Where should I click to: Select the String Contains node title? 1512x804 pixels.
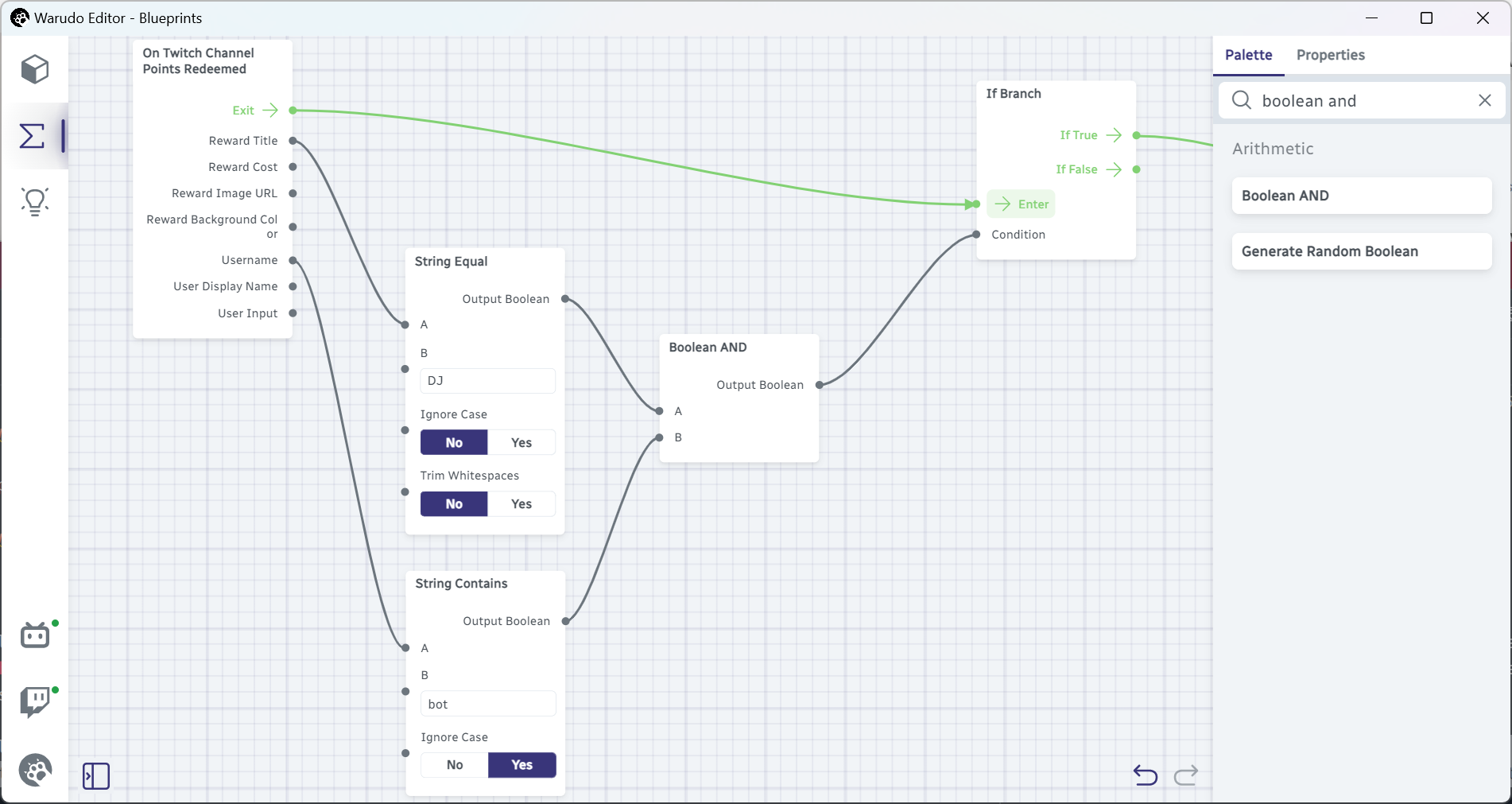click(461, 584)
